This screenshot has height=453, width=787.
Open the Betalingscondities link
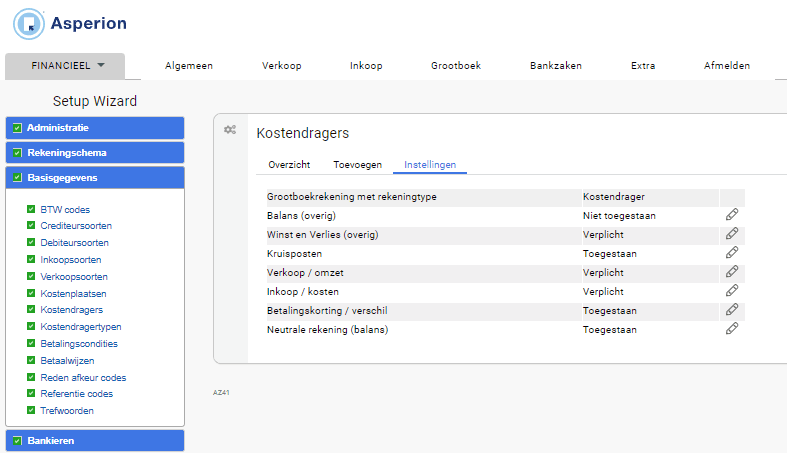[79, 344]
